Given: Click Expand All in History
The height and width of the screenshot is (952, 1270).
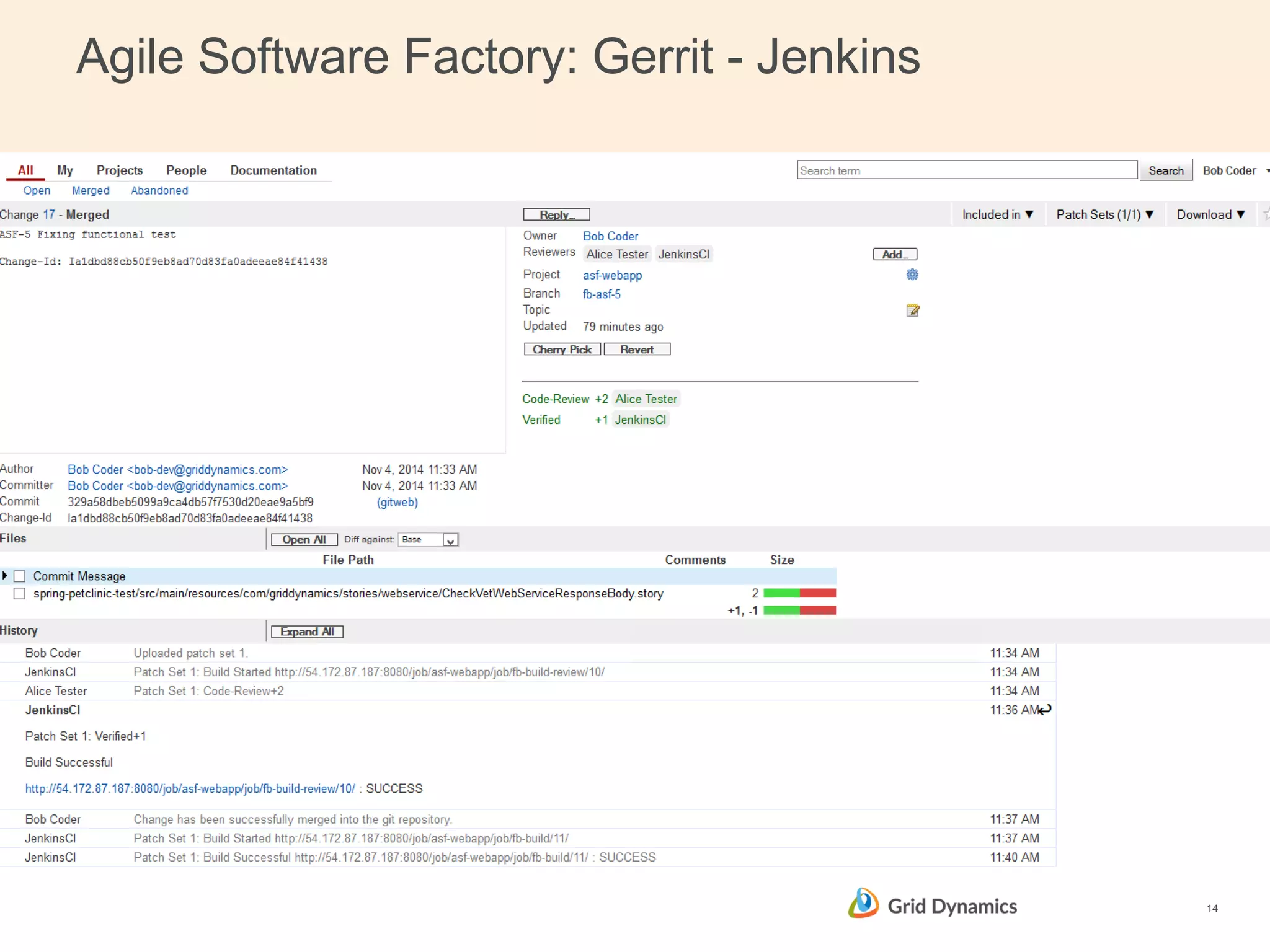Looking at the screenshot, I should point(307,632).
